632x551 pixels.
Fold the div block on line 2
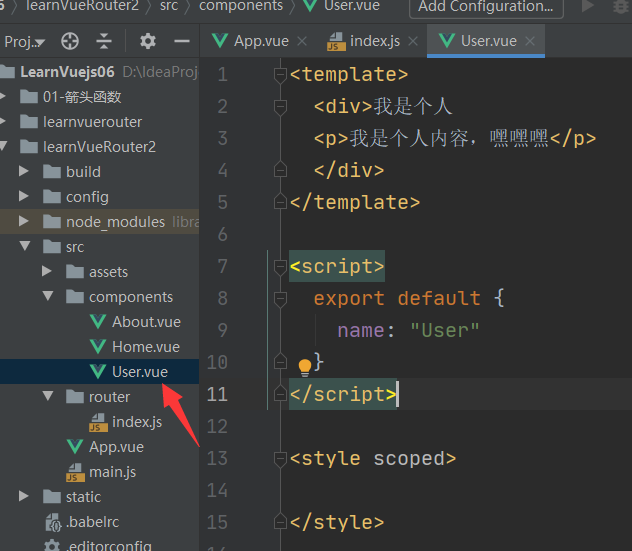(280, 107)
